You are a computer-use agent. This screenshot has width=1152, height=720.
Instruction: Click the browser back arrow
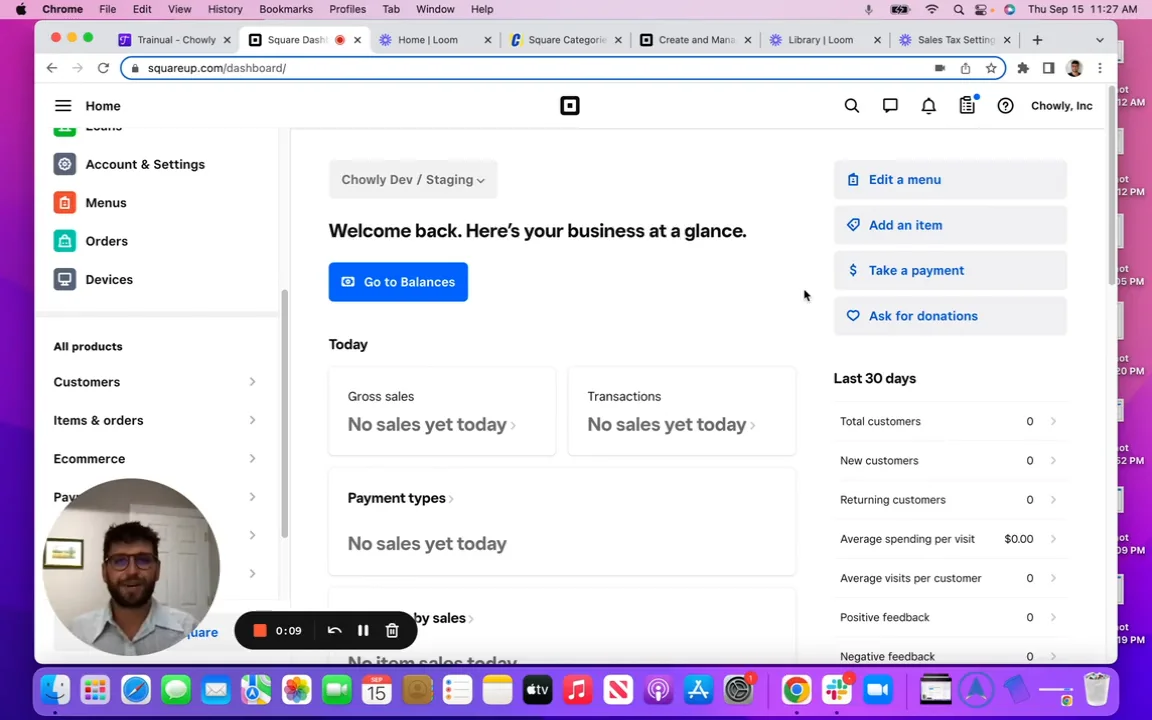pyautogui.click(x=51, y=68)
